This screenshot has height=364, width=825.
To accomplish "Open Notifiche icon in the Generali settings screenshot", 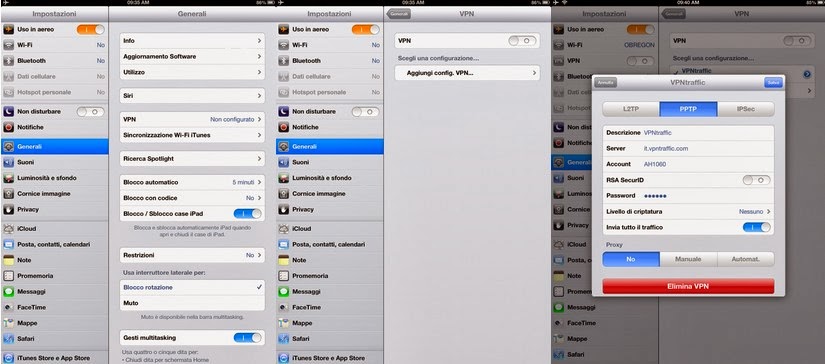I will point(8,127).
